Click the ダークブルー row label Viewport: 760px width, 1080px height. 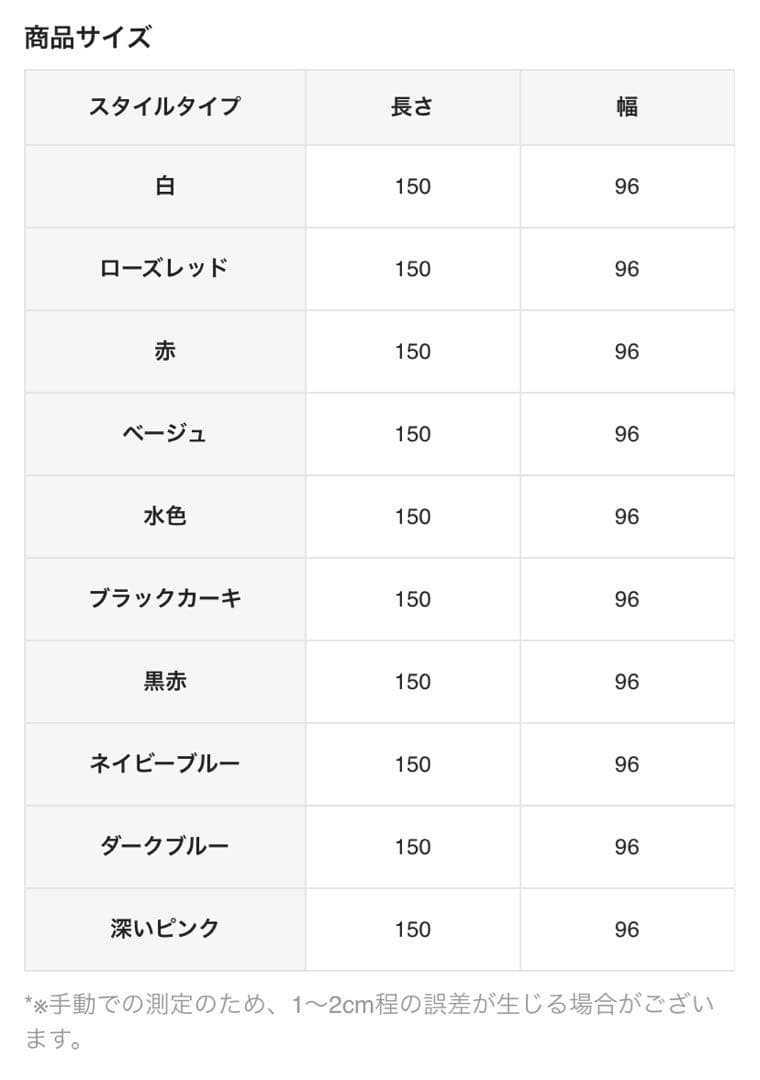click(x=165, y=846)
